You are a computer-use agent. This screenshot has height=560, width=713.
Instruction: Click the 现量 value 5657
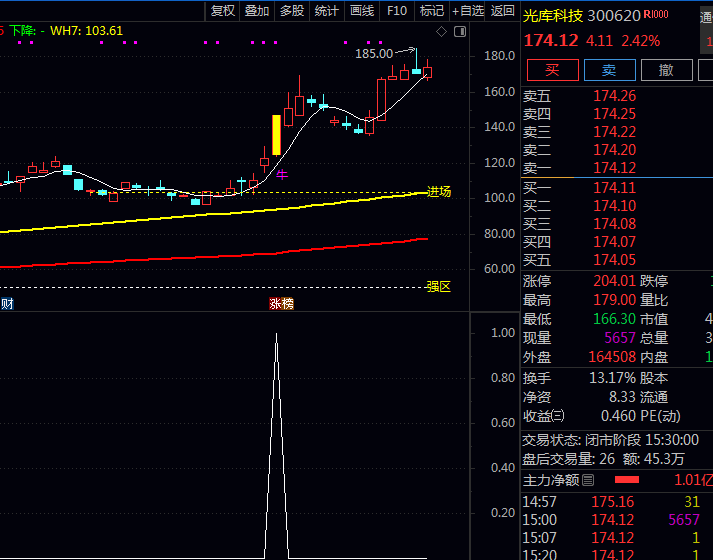(x=620, y=338)
